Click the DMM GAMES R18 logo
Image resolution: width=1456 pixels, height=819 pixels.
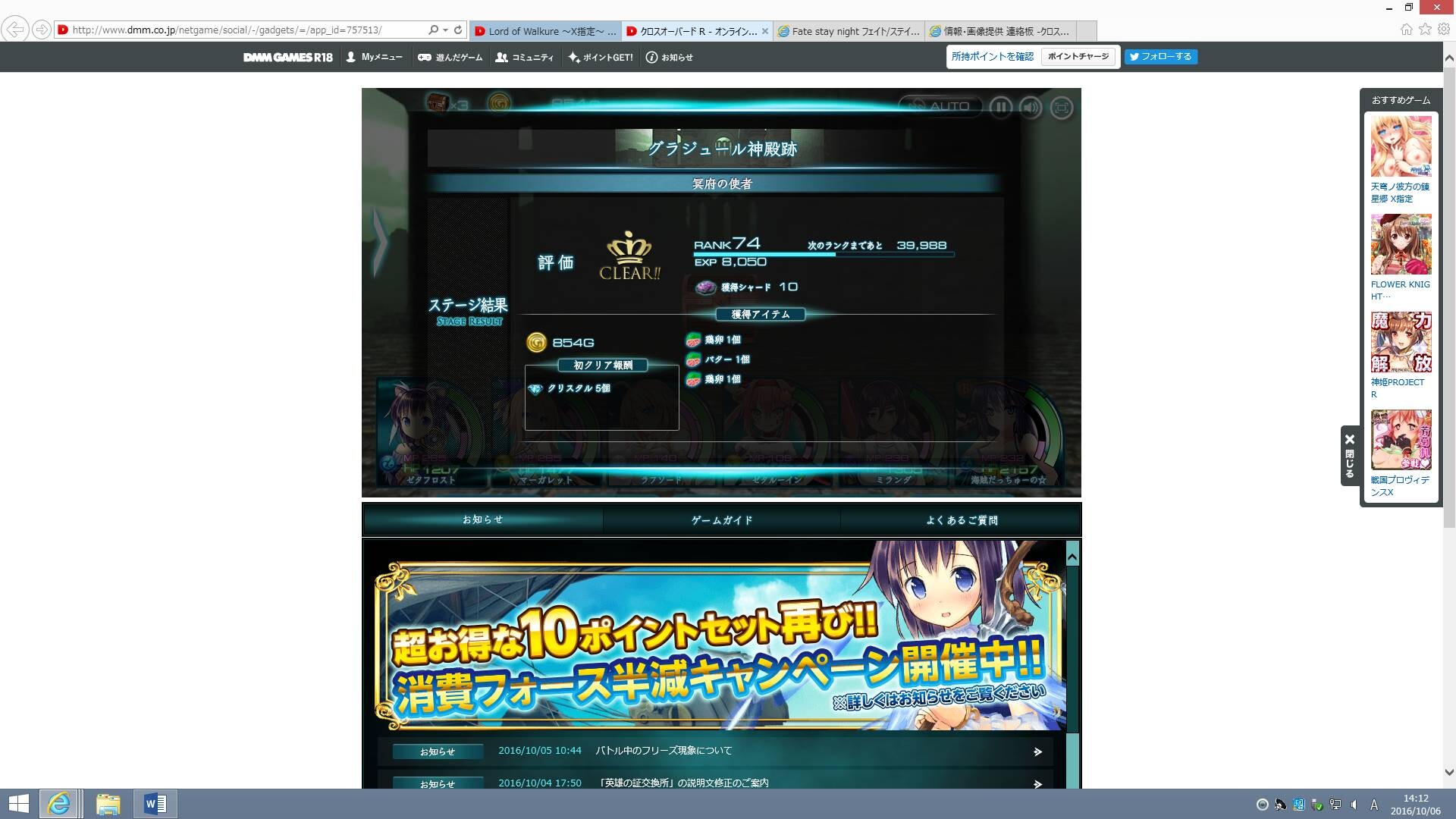(288, 57)
